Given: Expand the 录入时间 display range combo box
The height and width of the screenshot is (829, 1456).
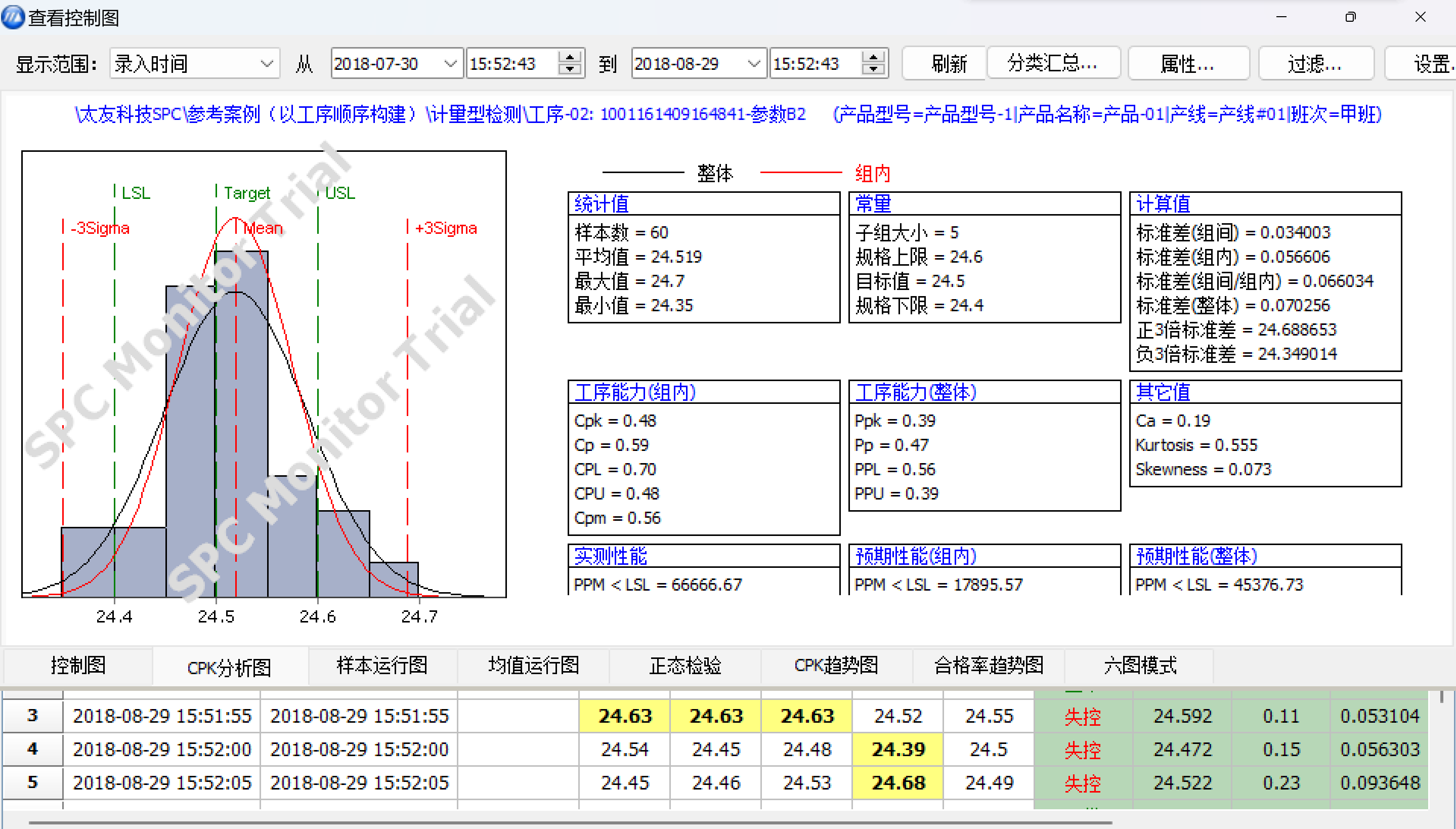Looking at the screenshot, I should (x=266, y=63).
